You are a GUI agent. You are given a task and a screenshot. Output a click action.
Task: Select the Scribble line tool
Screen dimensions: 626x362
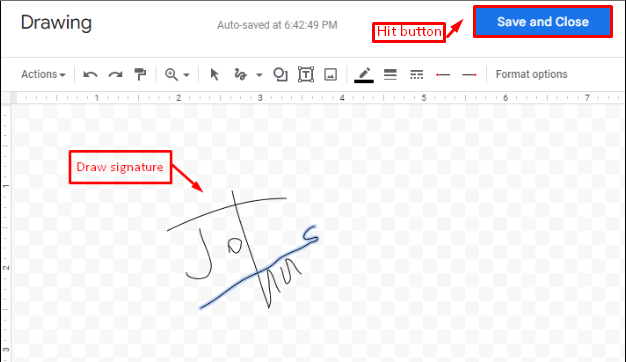[x=240, y=74]
